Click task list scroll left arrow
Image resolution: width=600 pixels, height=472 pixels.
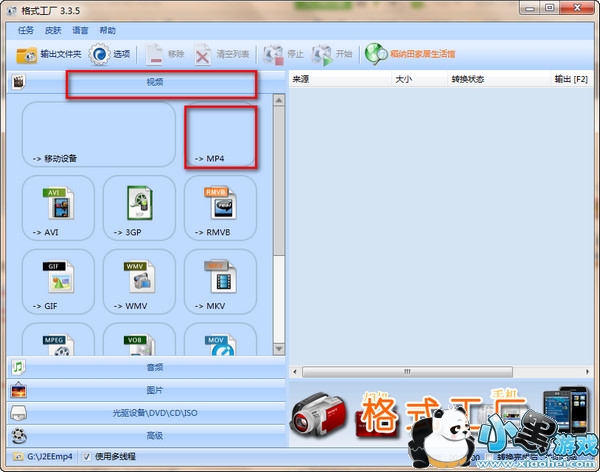(x=295, y=372)
